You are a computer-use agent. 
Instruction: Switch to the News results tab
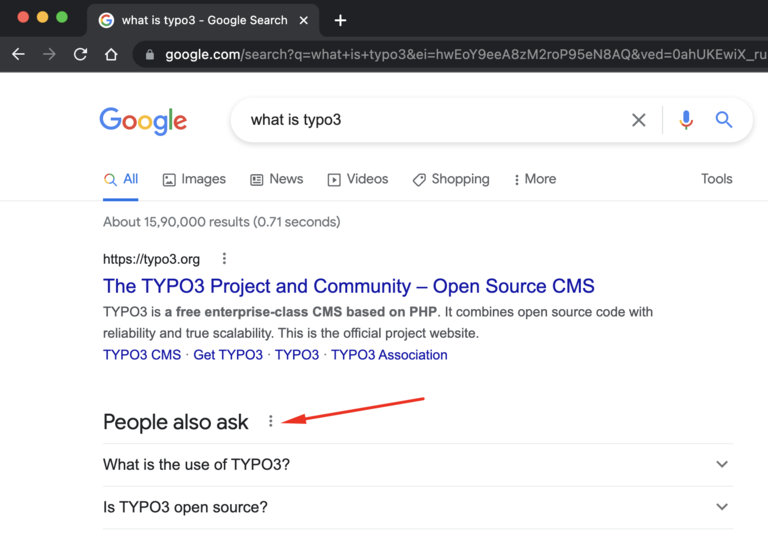276,179
